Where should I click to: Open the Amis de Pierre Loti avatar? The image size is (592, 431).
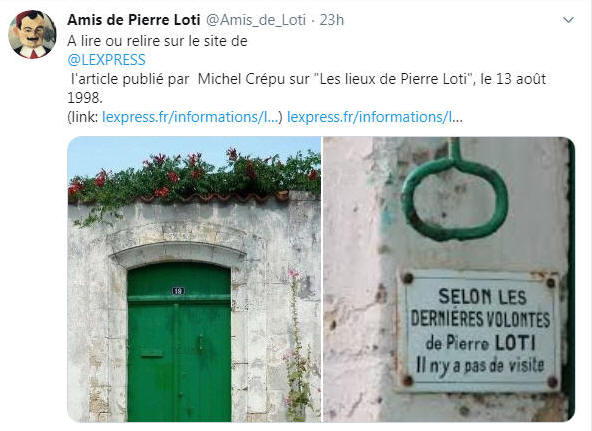(32, 34)
